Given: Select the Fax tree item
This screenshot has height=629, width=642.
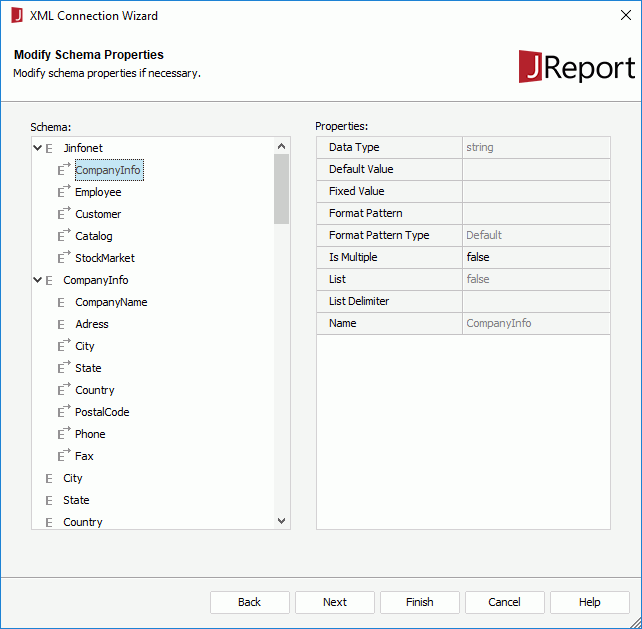Looking at the screenshot, I should (84, 456).
